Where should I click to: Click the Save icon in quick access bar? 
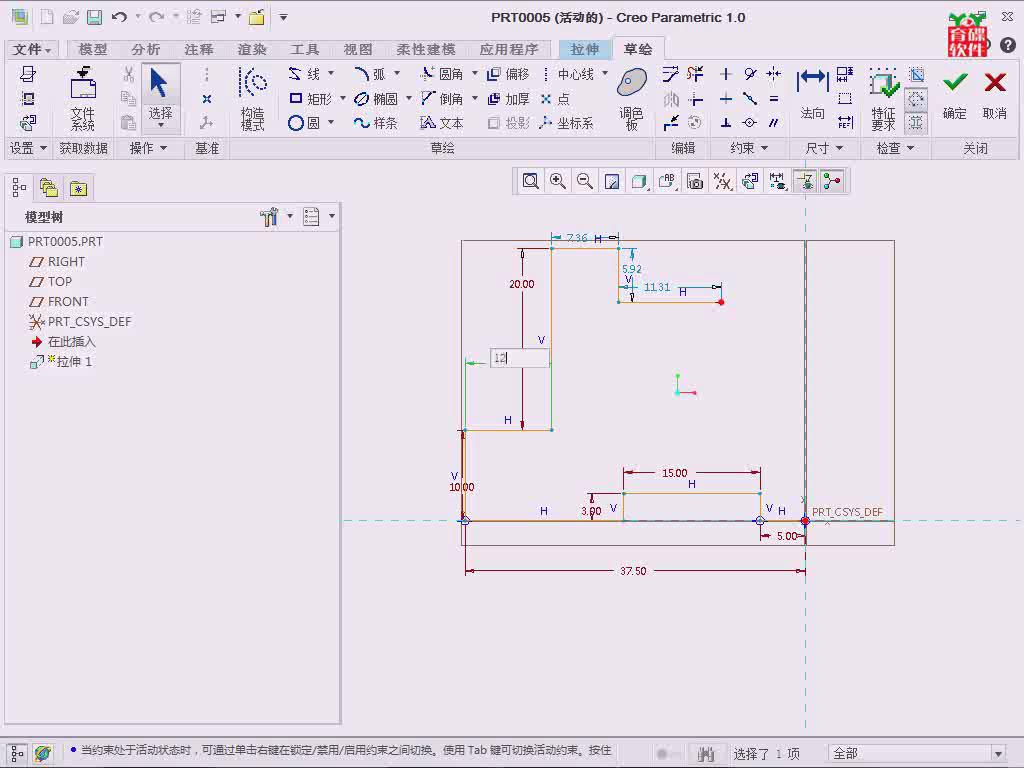click(95, 17)
